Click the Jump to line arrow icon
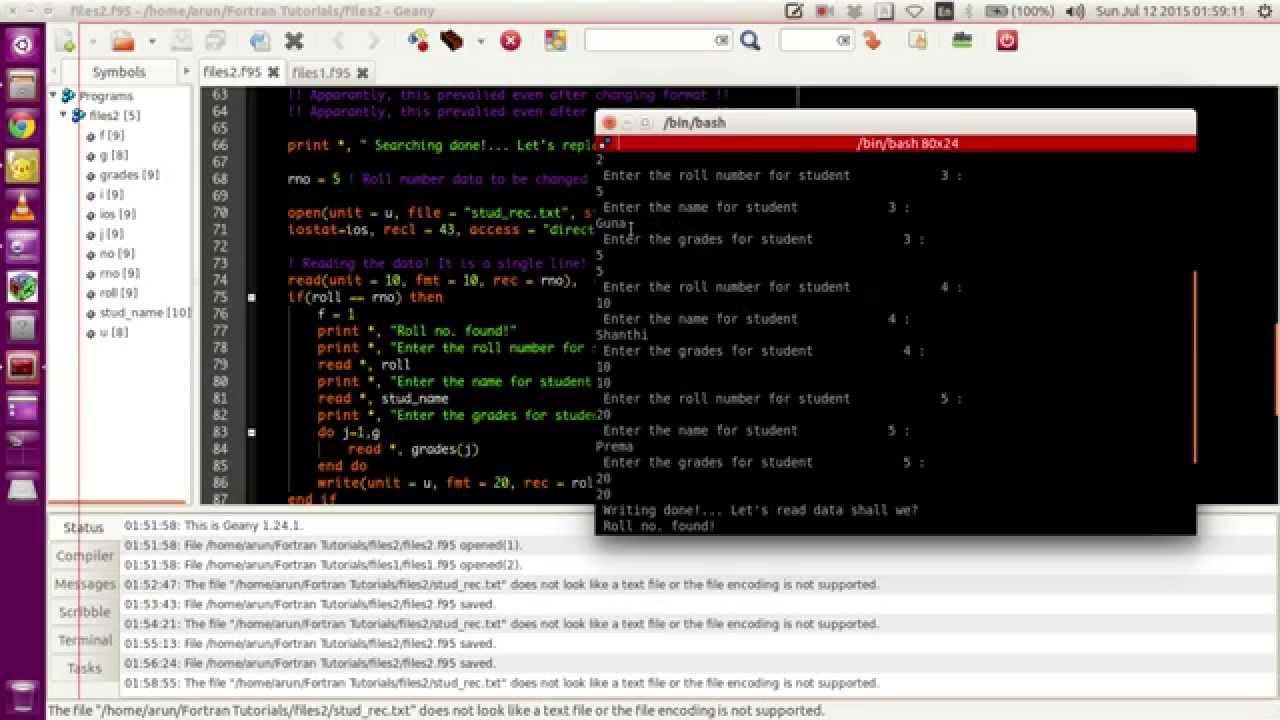1280x720 pixels. click(872, 41)
